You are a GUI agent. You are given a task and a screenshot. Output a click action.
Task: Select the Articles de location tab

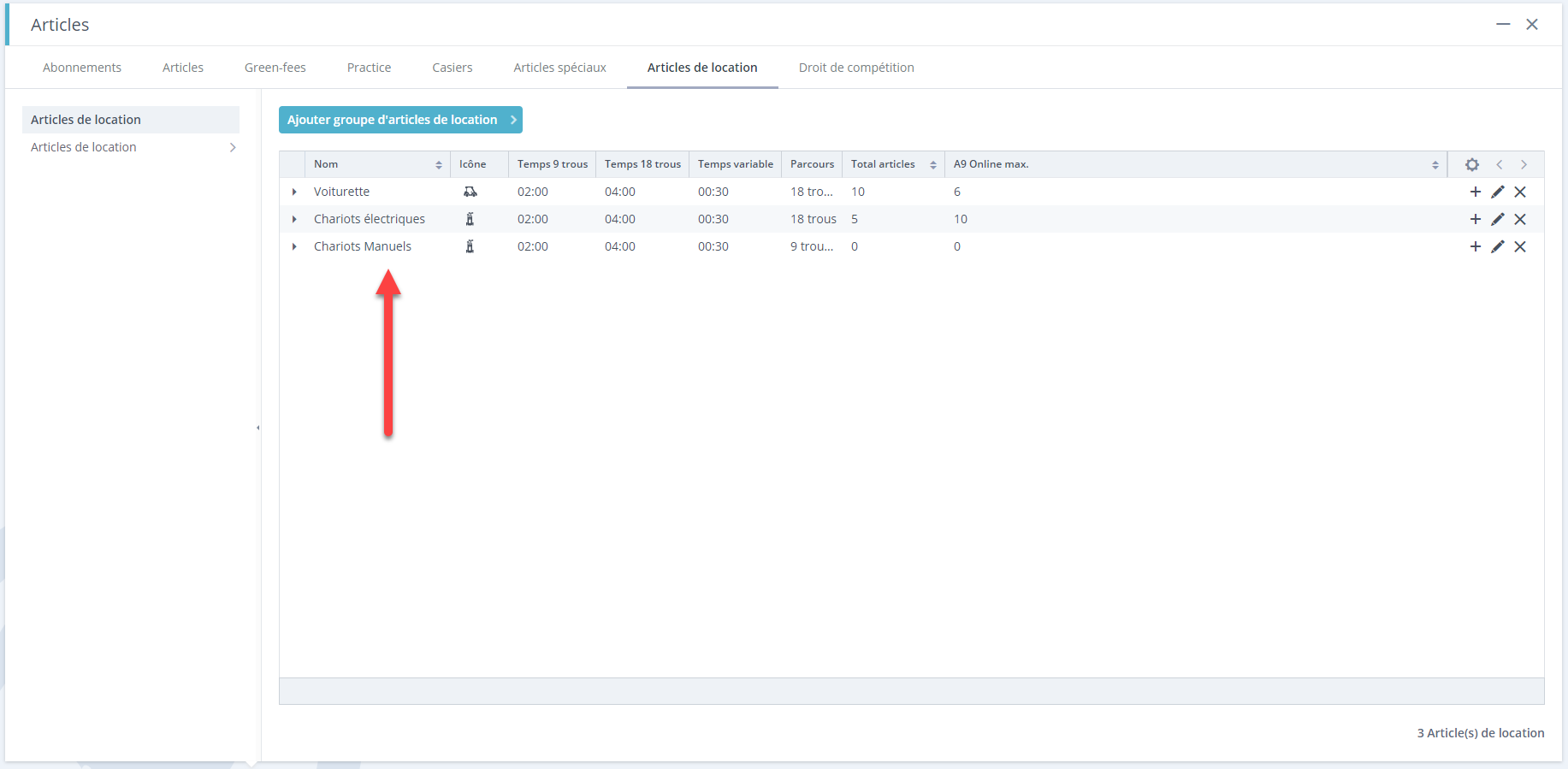click(702, 68)
